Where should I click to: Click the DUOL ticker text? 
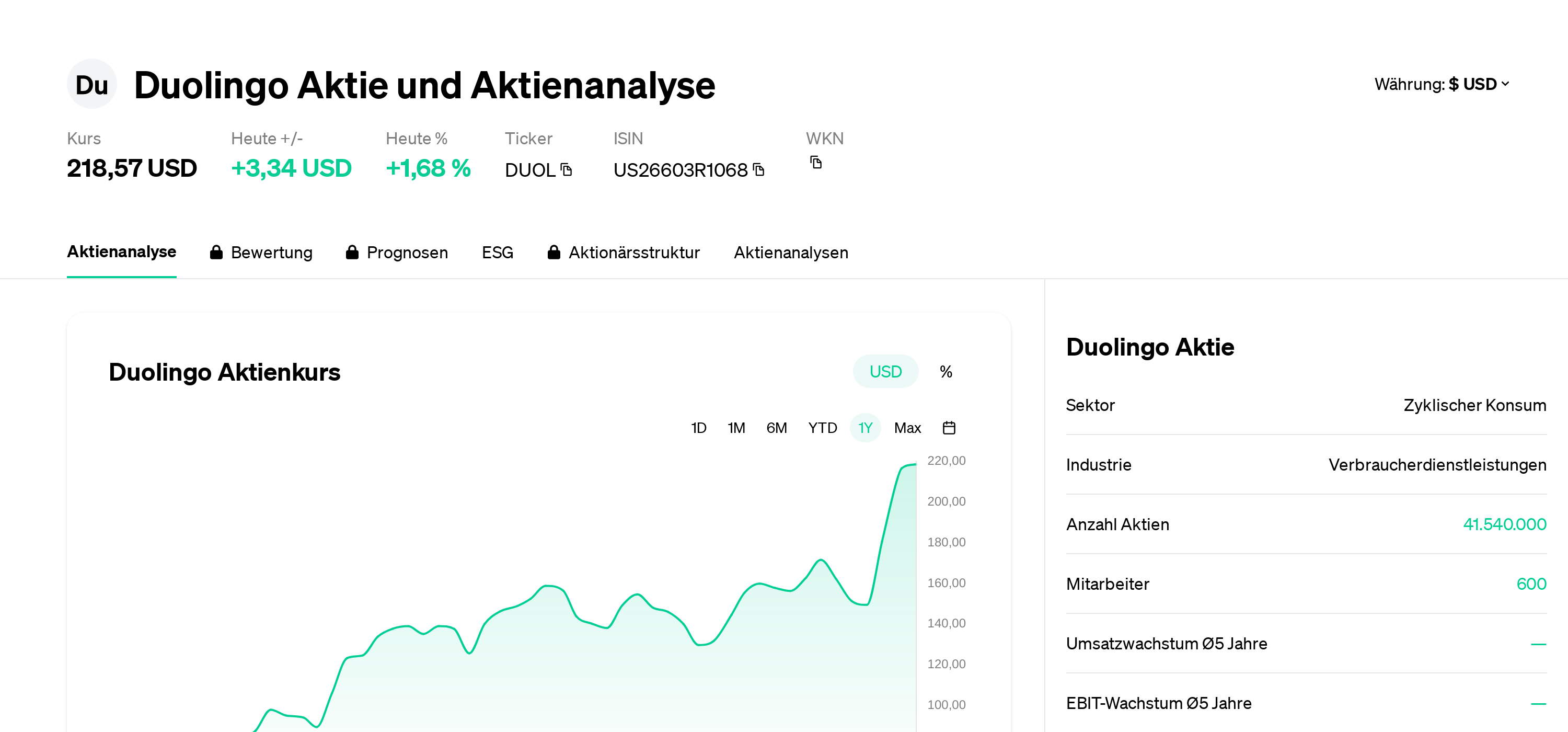point(530,170)
